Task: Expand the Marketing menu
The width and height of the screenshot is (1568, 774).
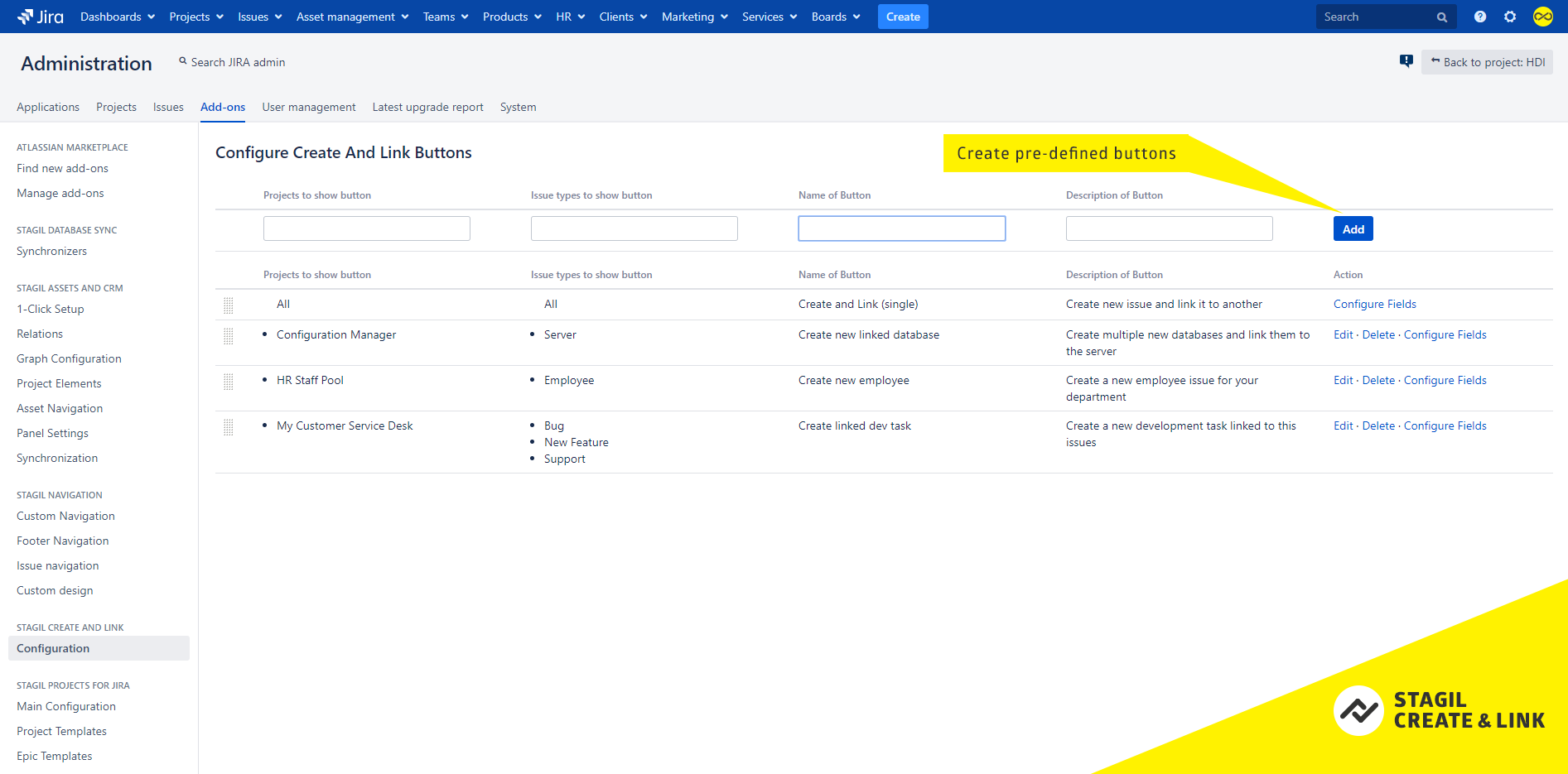Action: [x=695, y=17]
